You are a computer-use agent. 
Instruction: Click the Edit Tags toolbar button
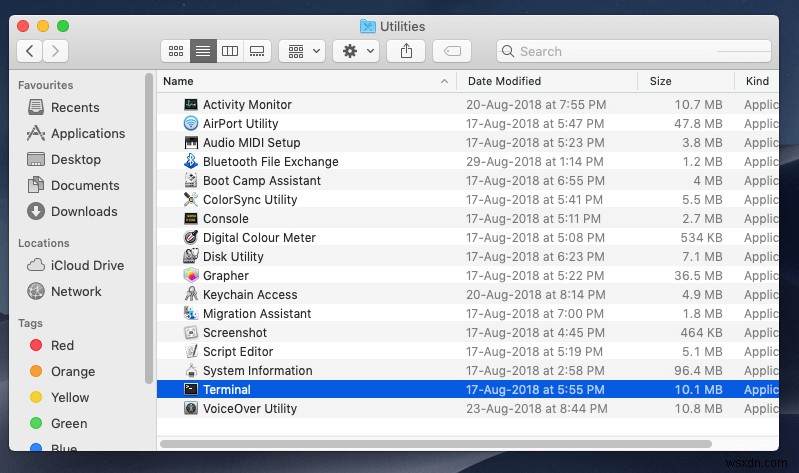click(452, 51)
